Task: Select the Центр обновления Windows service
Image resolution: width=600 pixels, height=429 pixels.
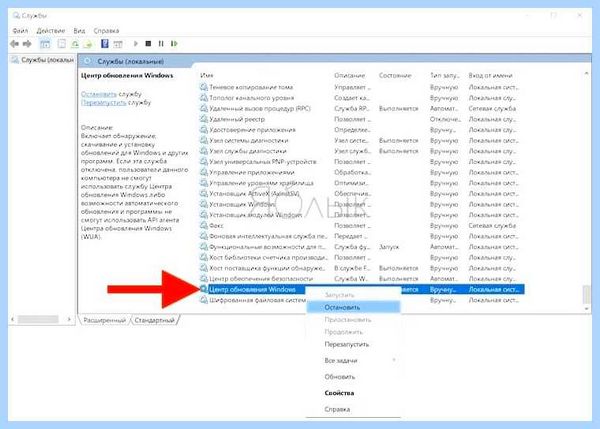Action: coord(252,289)
